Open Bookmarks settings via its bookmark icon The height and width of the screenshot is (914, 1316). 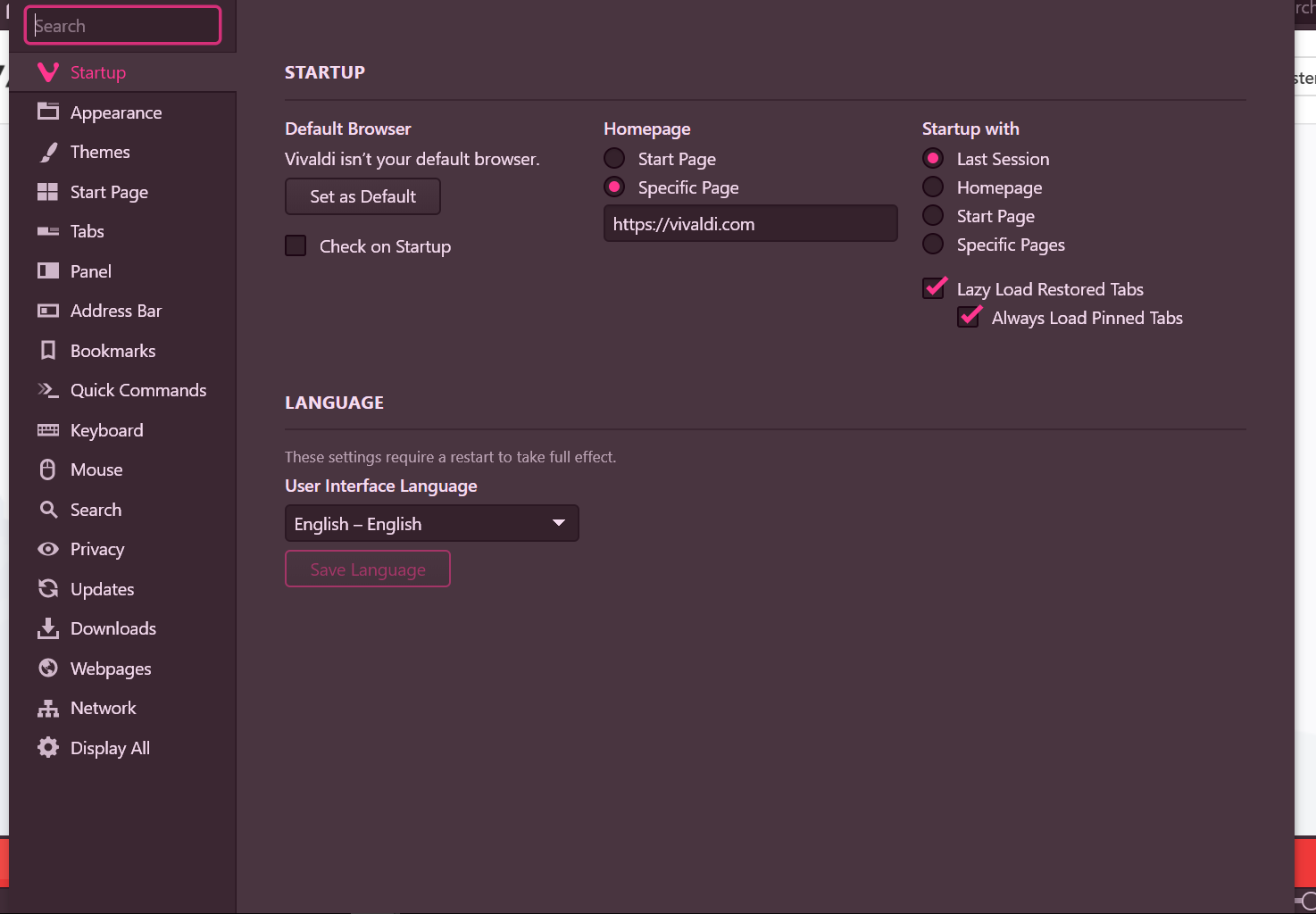(48, 351)
